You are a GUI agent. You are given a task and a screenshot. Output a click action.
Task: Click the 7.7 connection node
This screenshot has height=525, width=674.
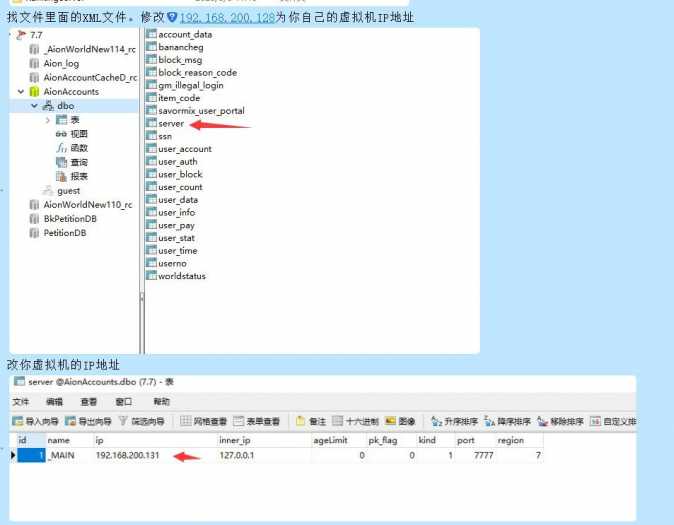pyautogui.click(x=29, y=35)
